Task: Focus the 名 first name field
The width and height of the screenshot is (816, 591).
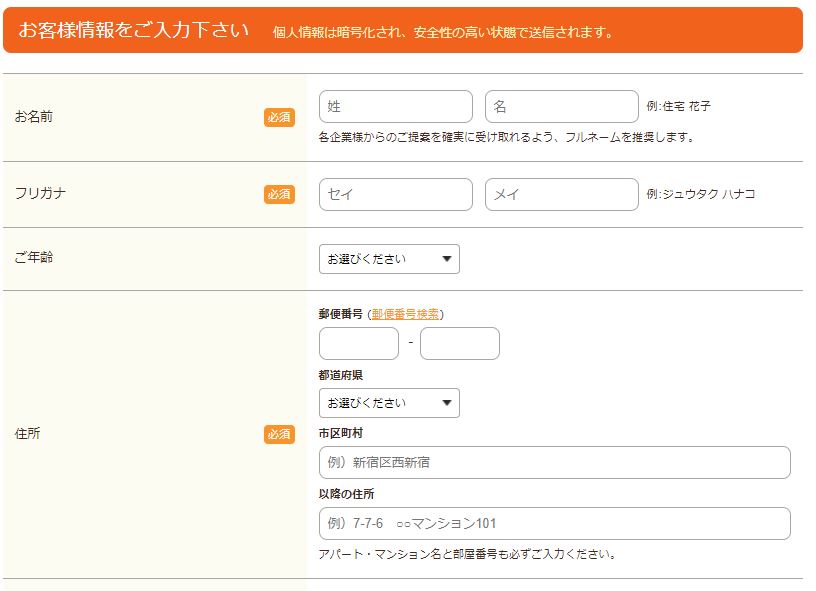Action: (x=561, y=107)
